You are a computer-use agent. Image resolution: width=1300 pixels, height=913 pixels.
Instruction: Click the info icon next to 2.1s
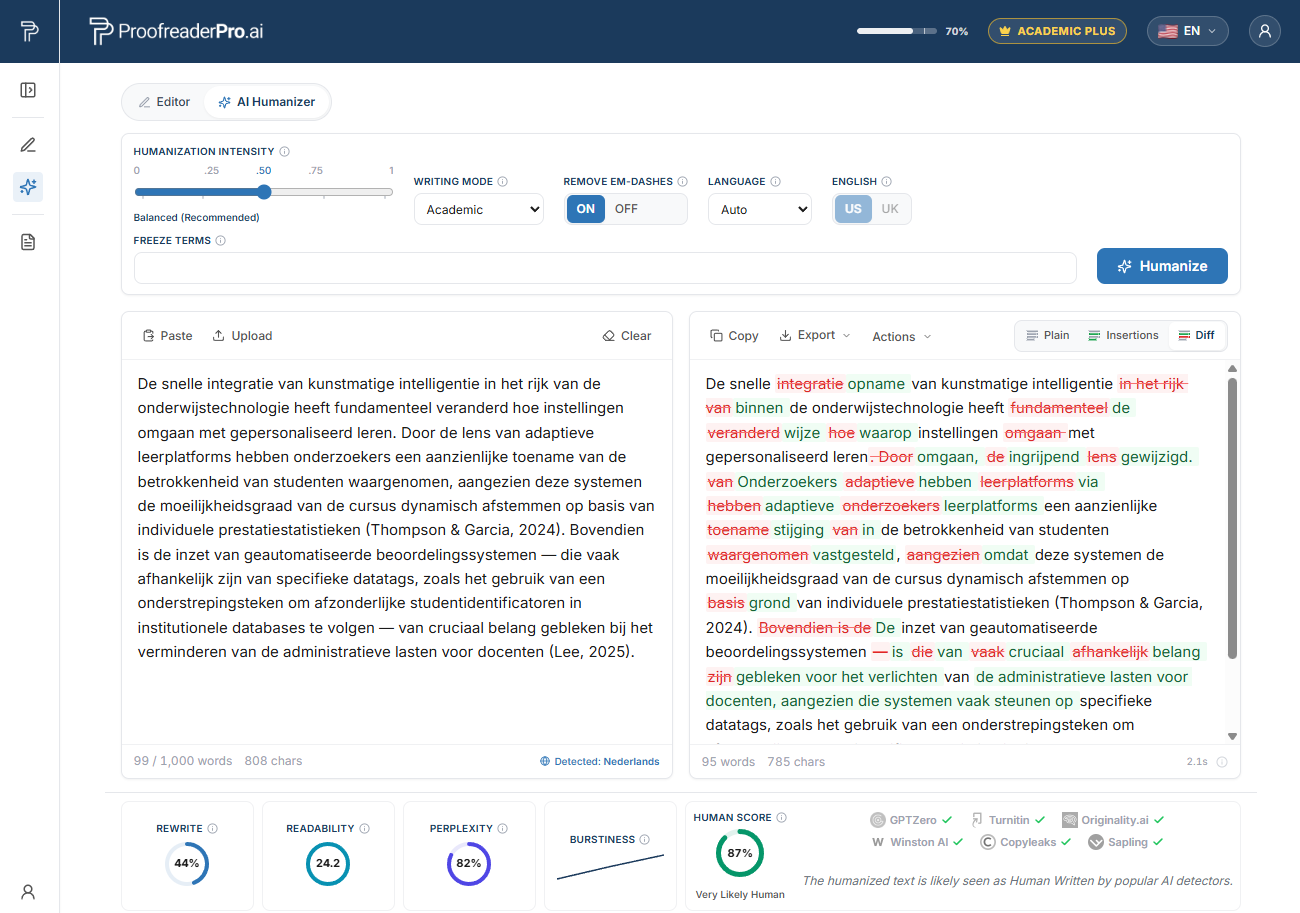click(1222, 762)
